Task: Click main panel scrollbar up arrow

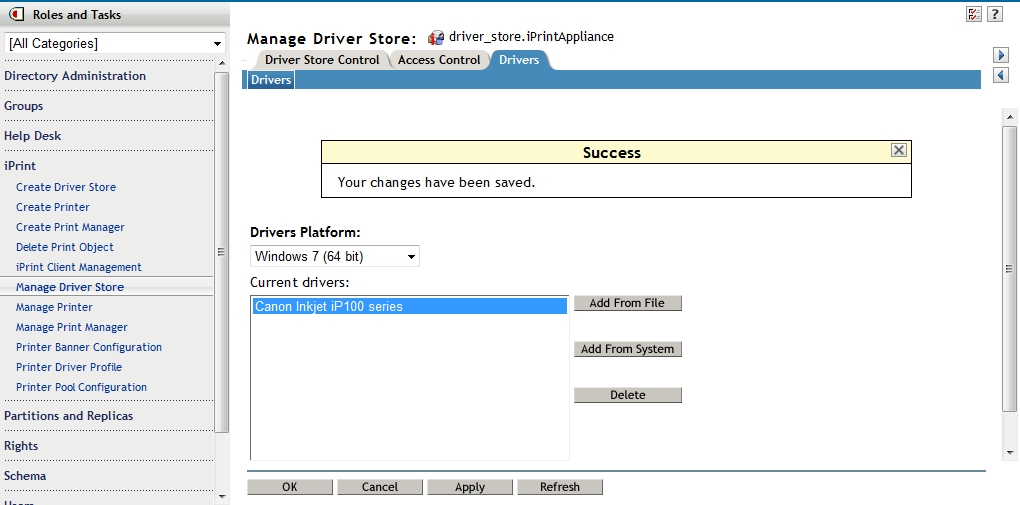Action: click(x=1010, y=117)
